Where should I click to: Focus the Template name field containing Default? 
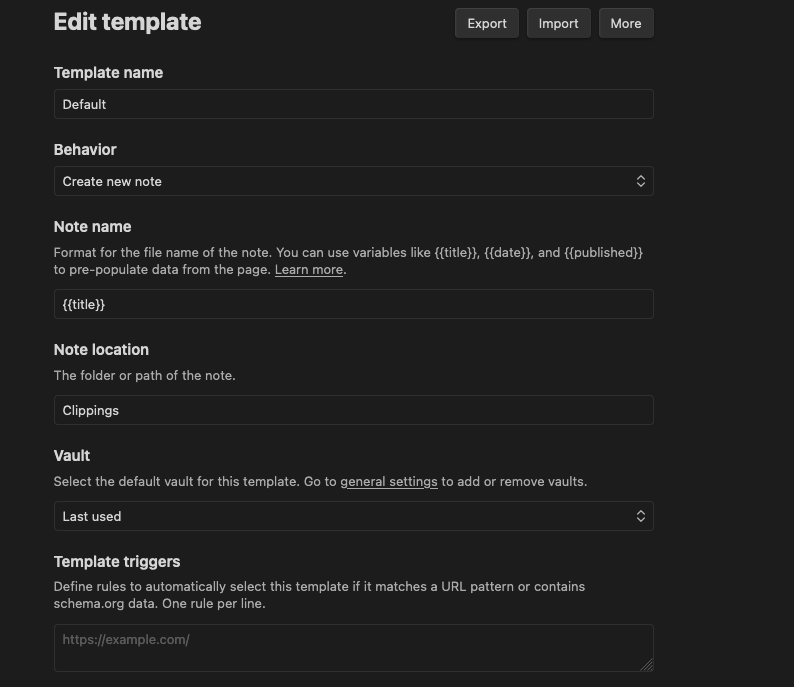pyautogui.click(x=353, y=104)
